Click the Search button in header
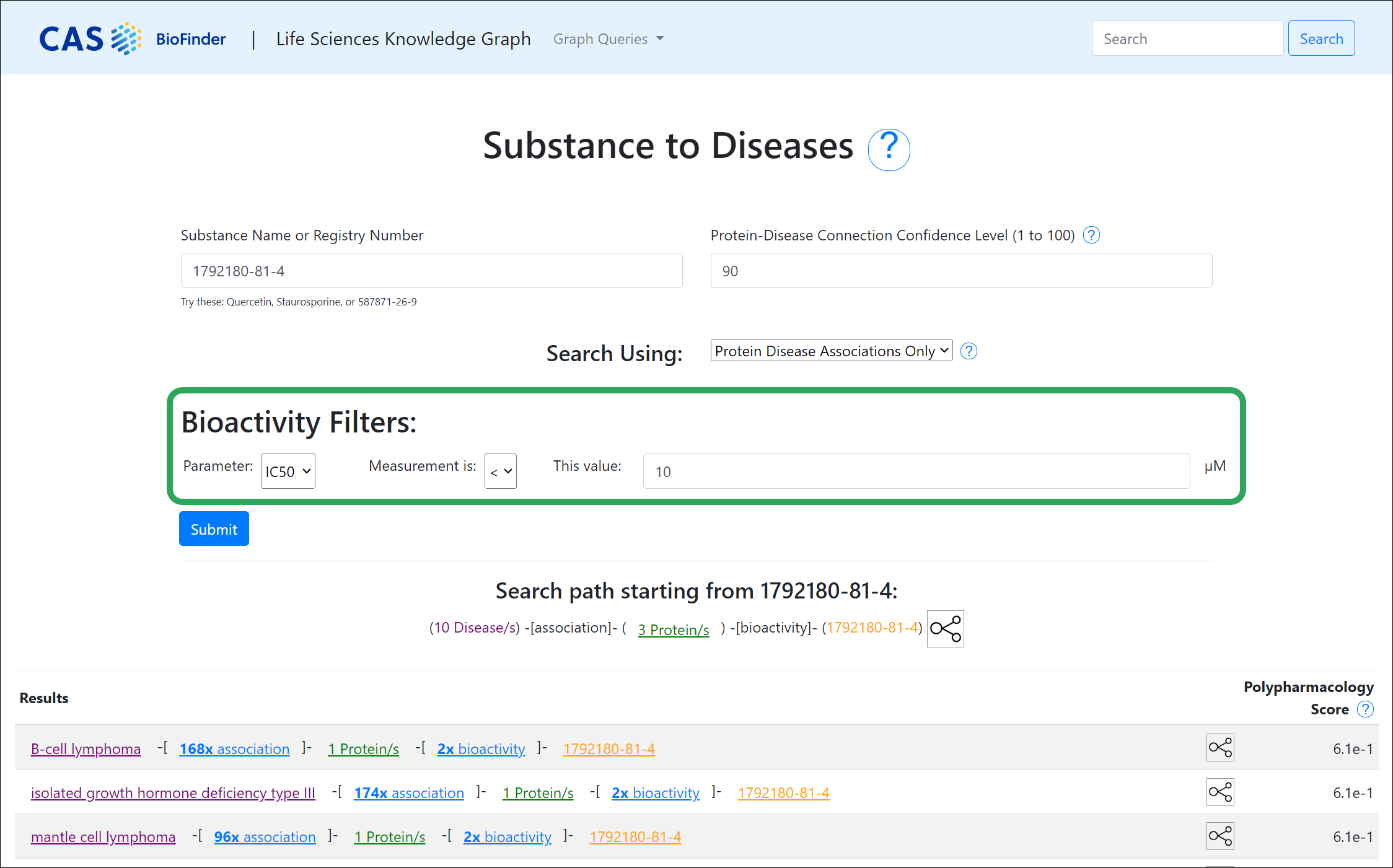This screenshot has height=868, width=1393. coord(1321,38)
